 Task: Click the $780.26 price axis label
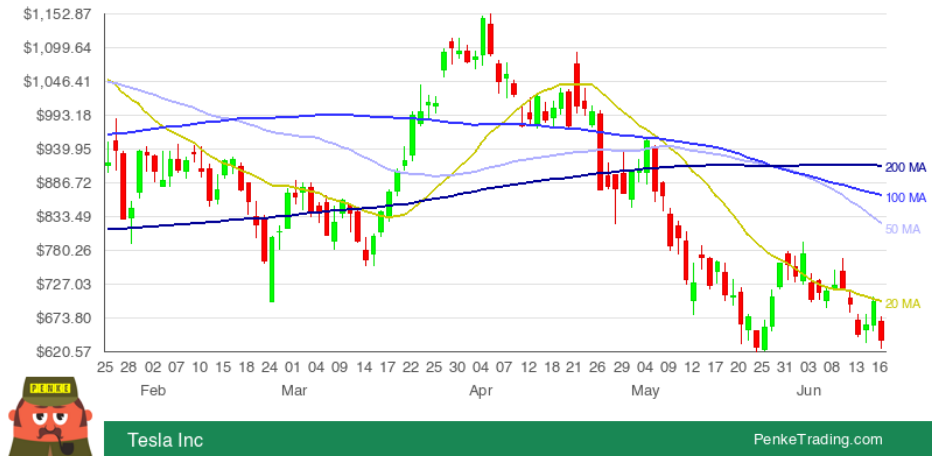pos(62,250)
